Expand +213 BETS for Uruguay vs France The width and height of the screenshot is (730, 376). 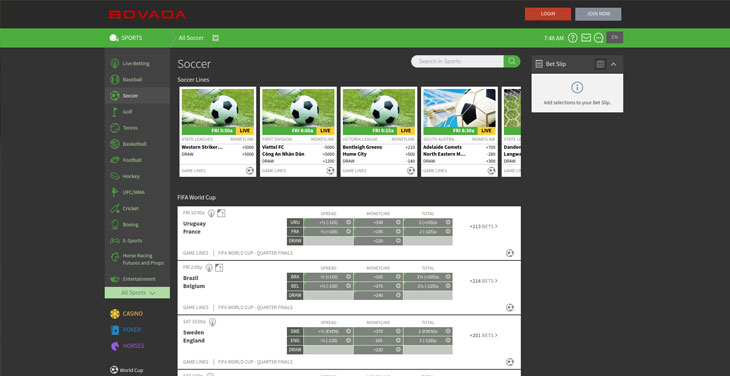pyautogui.click(x=483, y=227)
